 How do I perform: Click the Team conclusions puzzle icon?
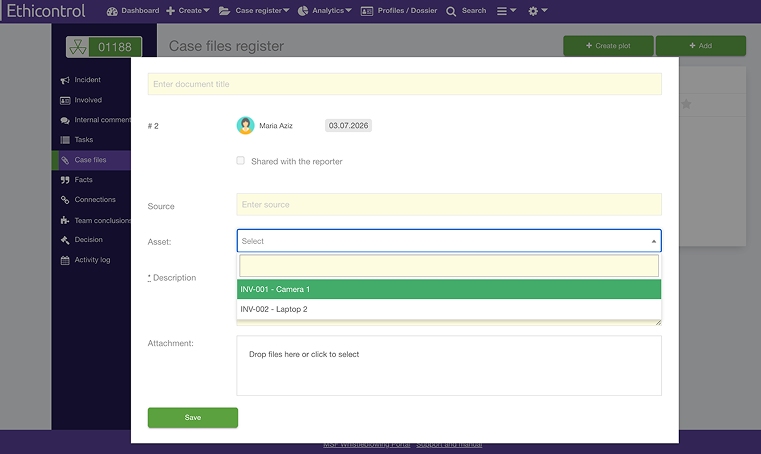click(65, 220)
